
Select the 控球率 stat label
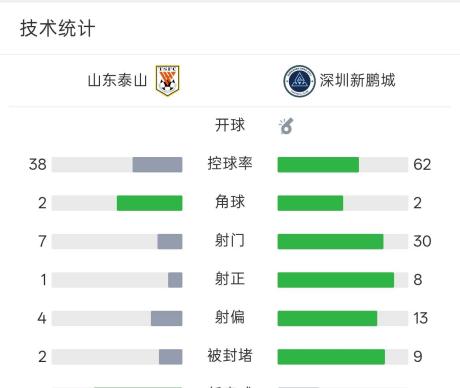click(x=230, y=163)
